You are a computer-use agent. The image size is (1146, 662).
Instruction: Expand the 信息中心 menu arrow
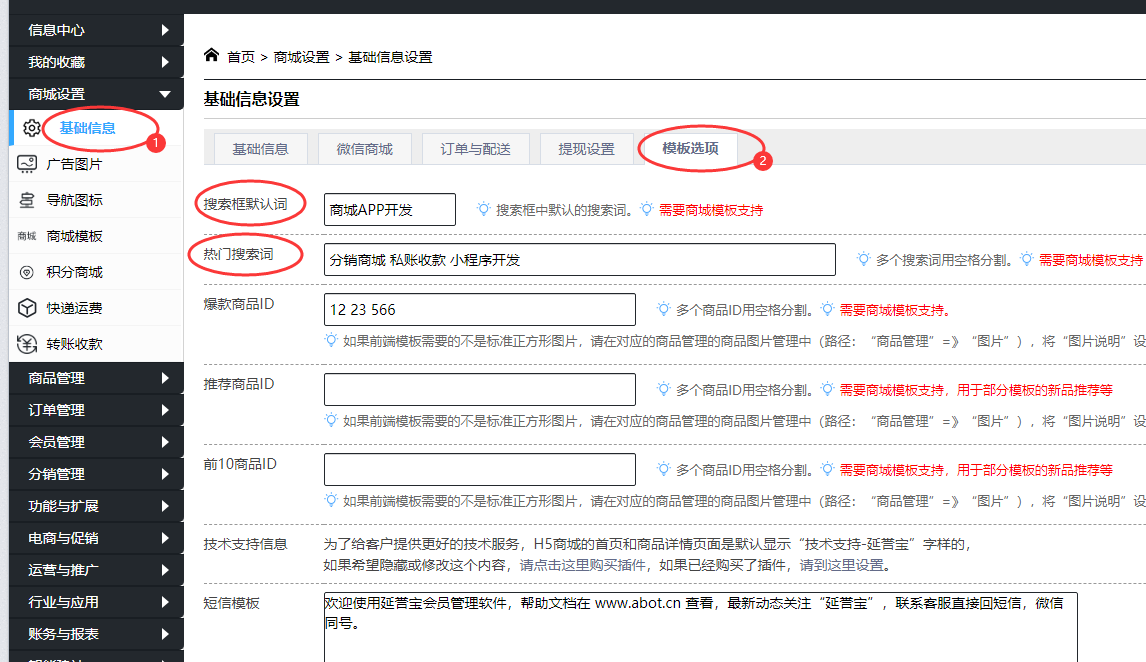coord(165,30)
